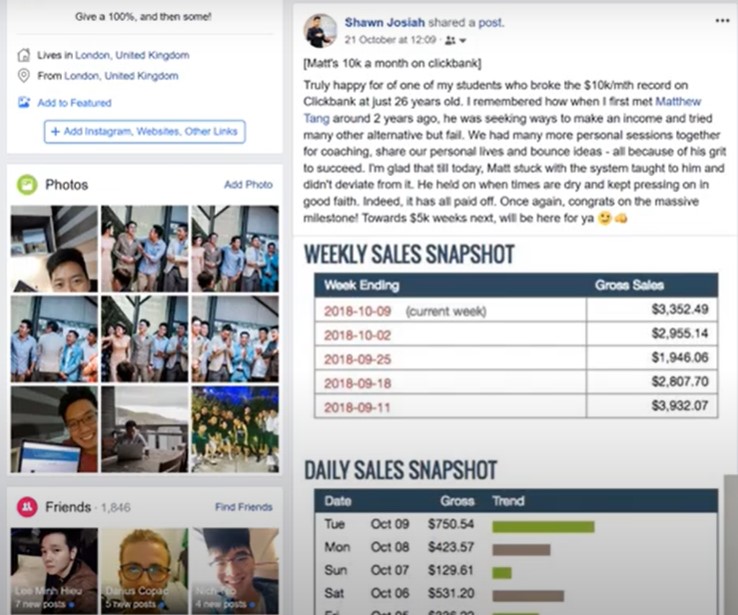This screenshot has height=615, width=738.
Task: Click the Find Friends link
Action: point(243,507)
